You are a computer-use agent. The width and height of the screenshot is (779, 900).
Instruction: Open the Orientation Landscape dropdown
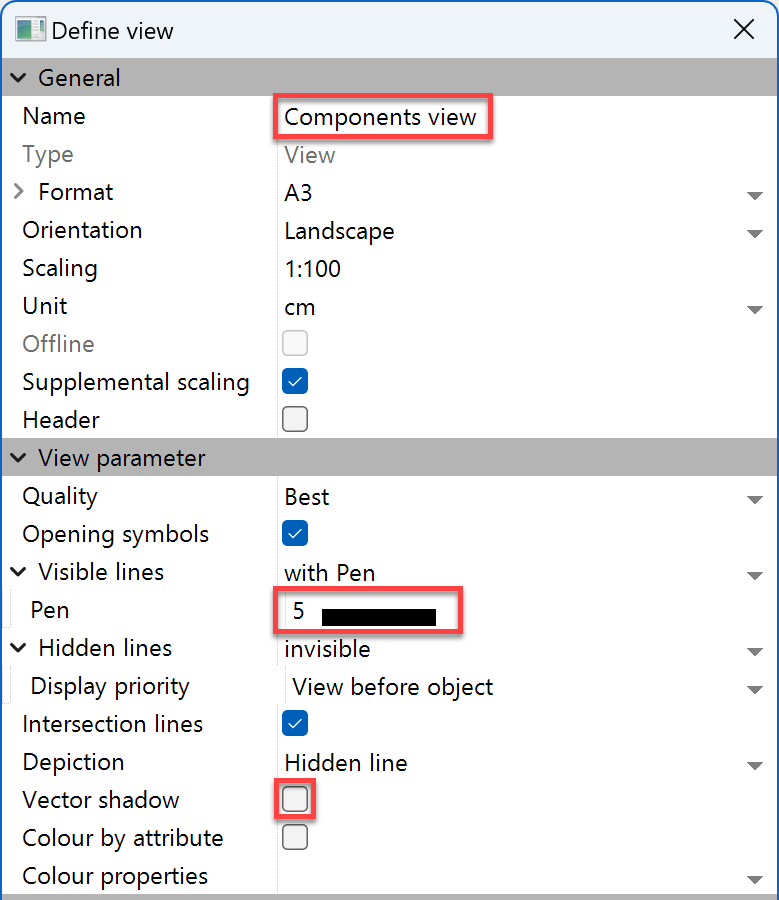(755, 232)
